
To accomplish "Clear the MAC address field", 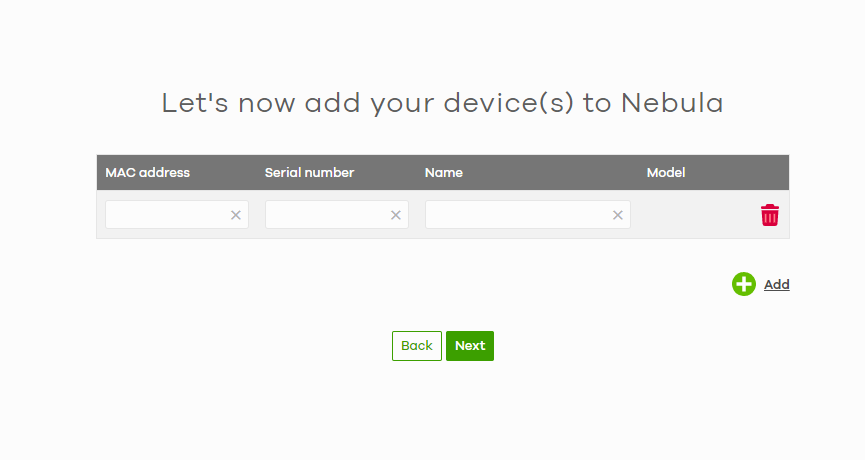I will [x=236, y=215].
